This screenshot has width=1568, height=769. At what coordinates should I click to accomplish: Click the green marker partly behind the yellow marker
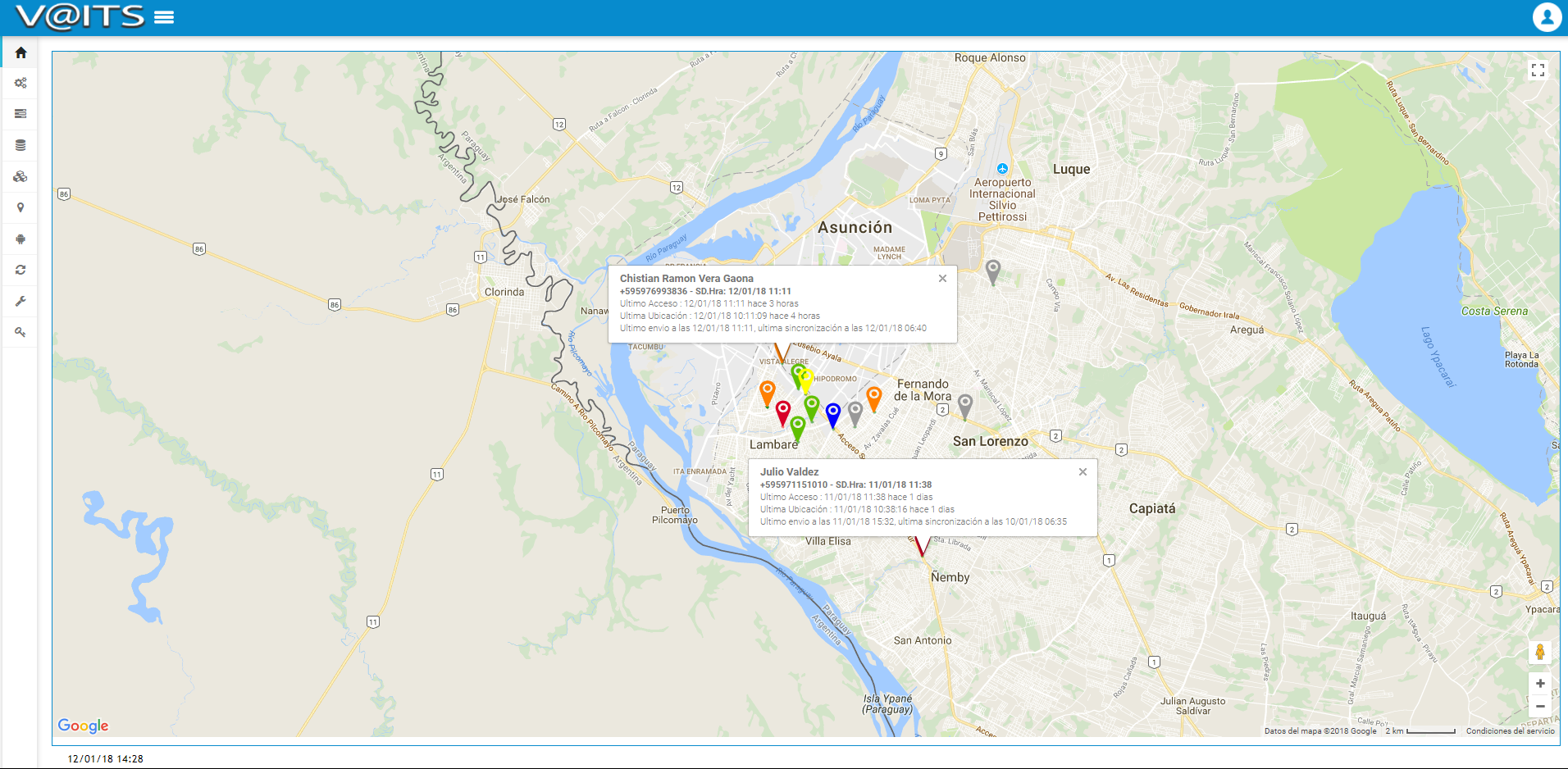pos(795,375)
